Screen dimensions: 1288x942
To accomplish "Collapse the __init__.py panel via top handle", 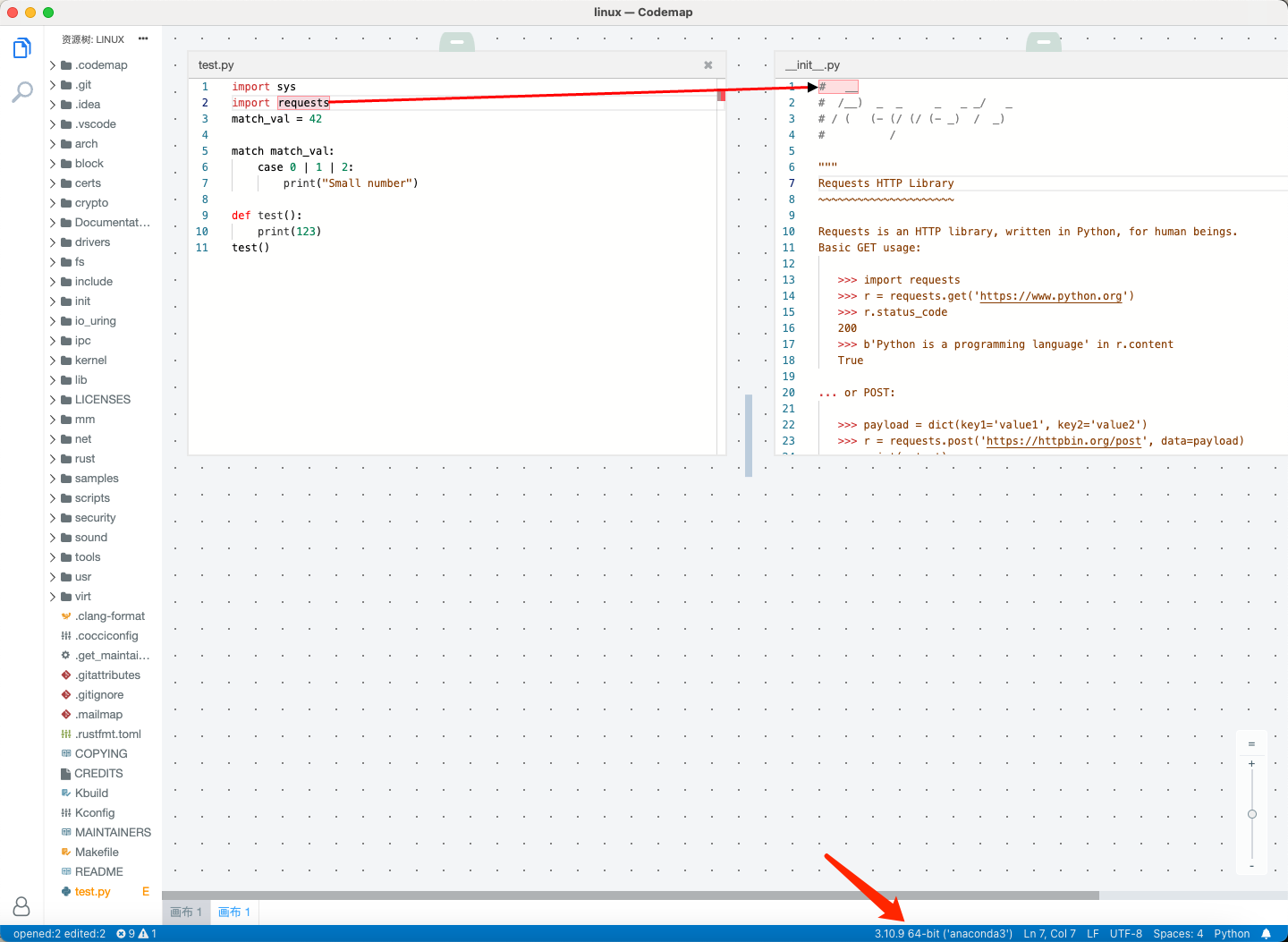I will (1043, 42).
